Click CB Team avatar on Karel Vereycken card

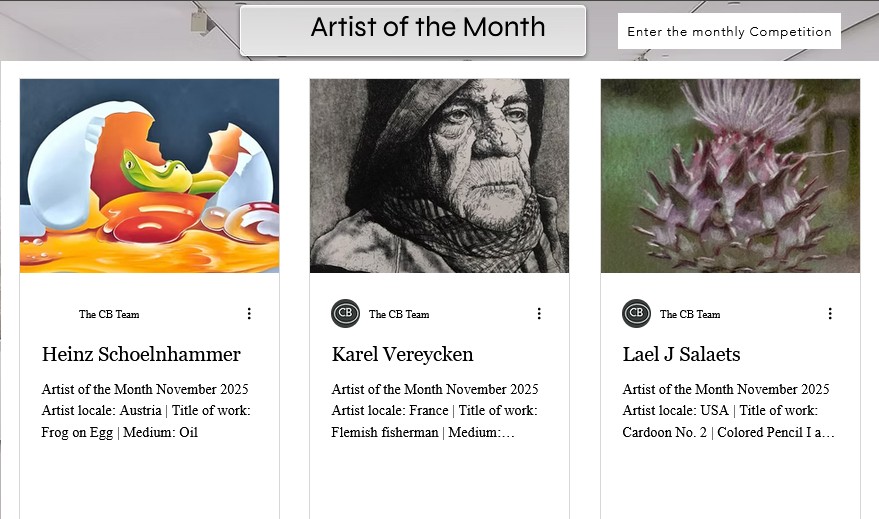345,314
